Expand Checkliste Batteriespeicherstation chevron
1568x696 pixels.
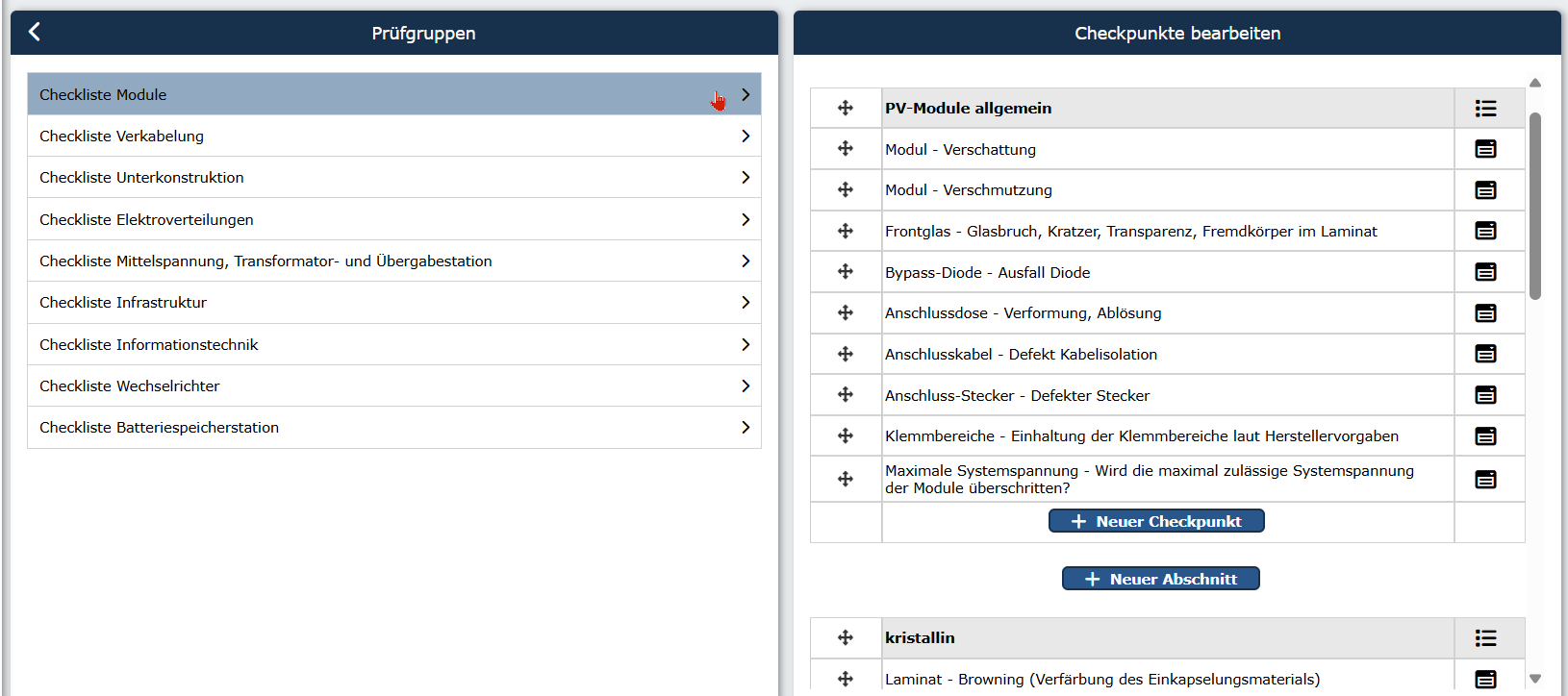pyautogui.click(x=746, y=427)
